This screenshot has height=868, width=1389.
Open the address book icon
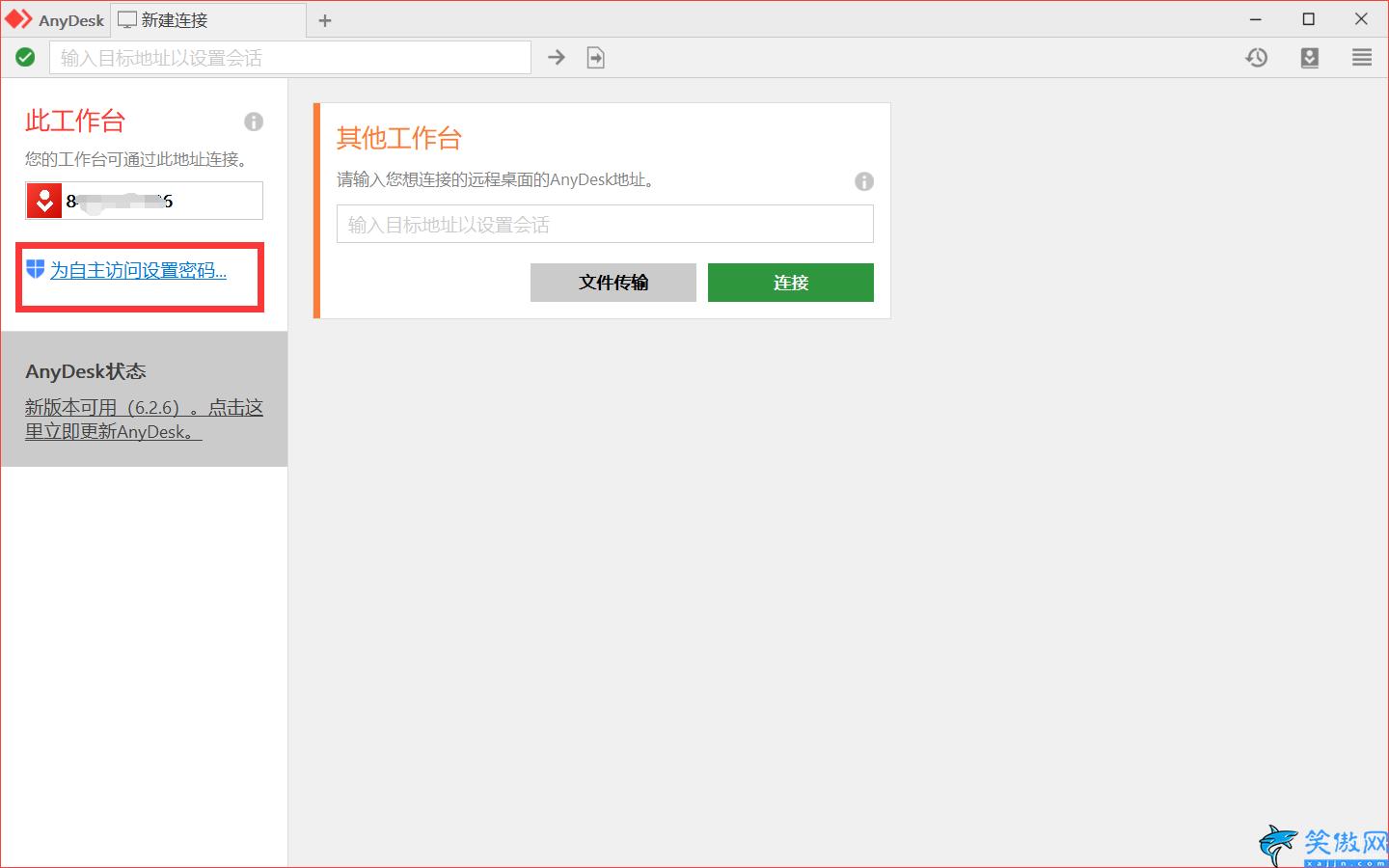pyautogui.click(x=1309, y=58)
